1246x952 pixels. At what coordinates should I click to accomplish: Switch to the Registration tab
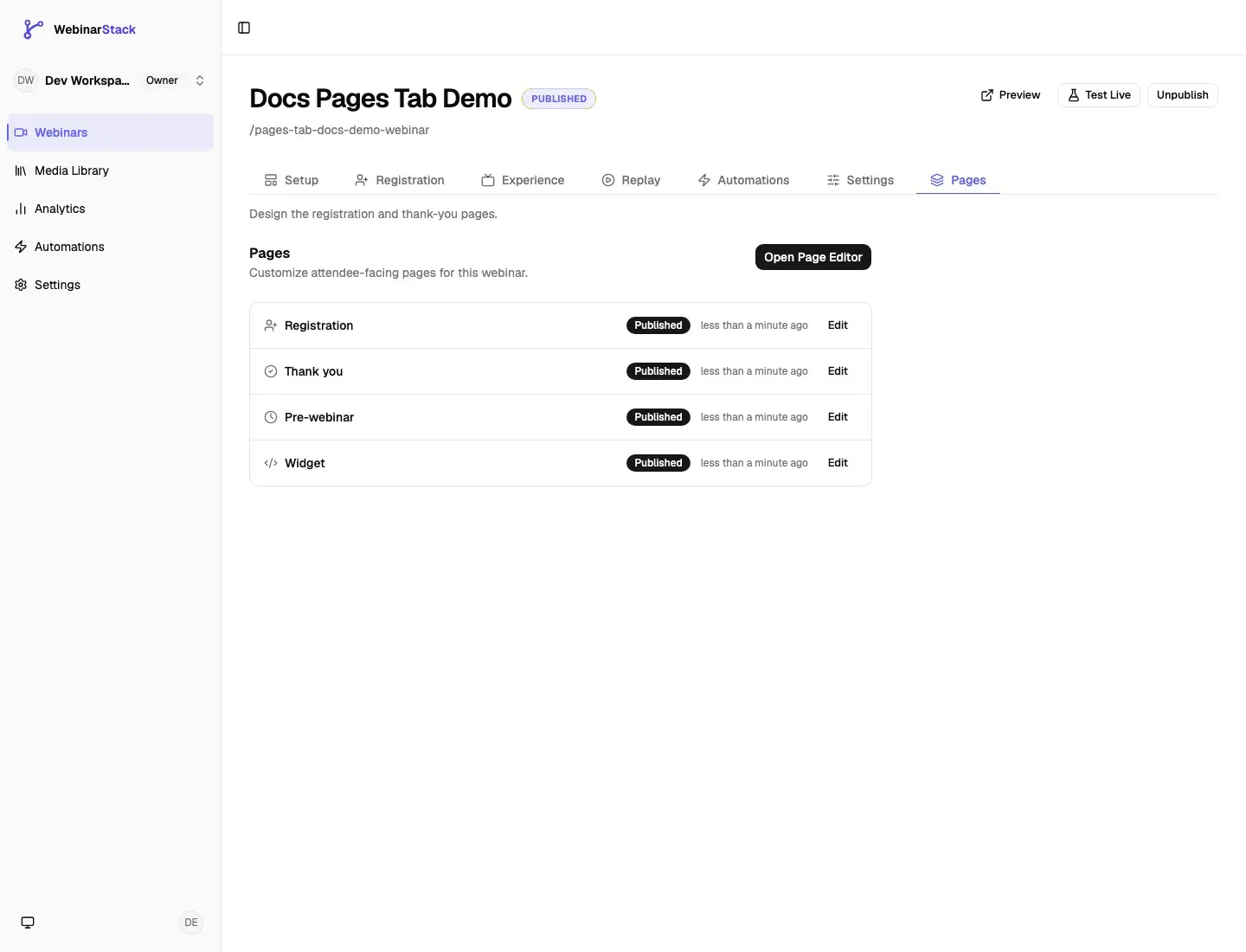tap(400, 180)
